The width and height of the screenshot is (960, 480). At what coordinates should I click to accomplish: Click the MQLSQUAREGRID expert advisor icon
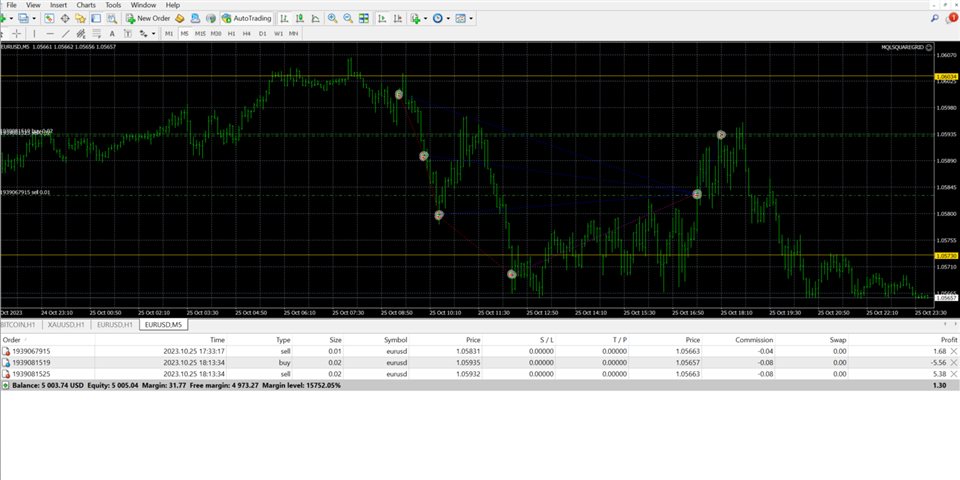[929, 47]
